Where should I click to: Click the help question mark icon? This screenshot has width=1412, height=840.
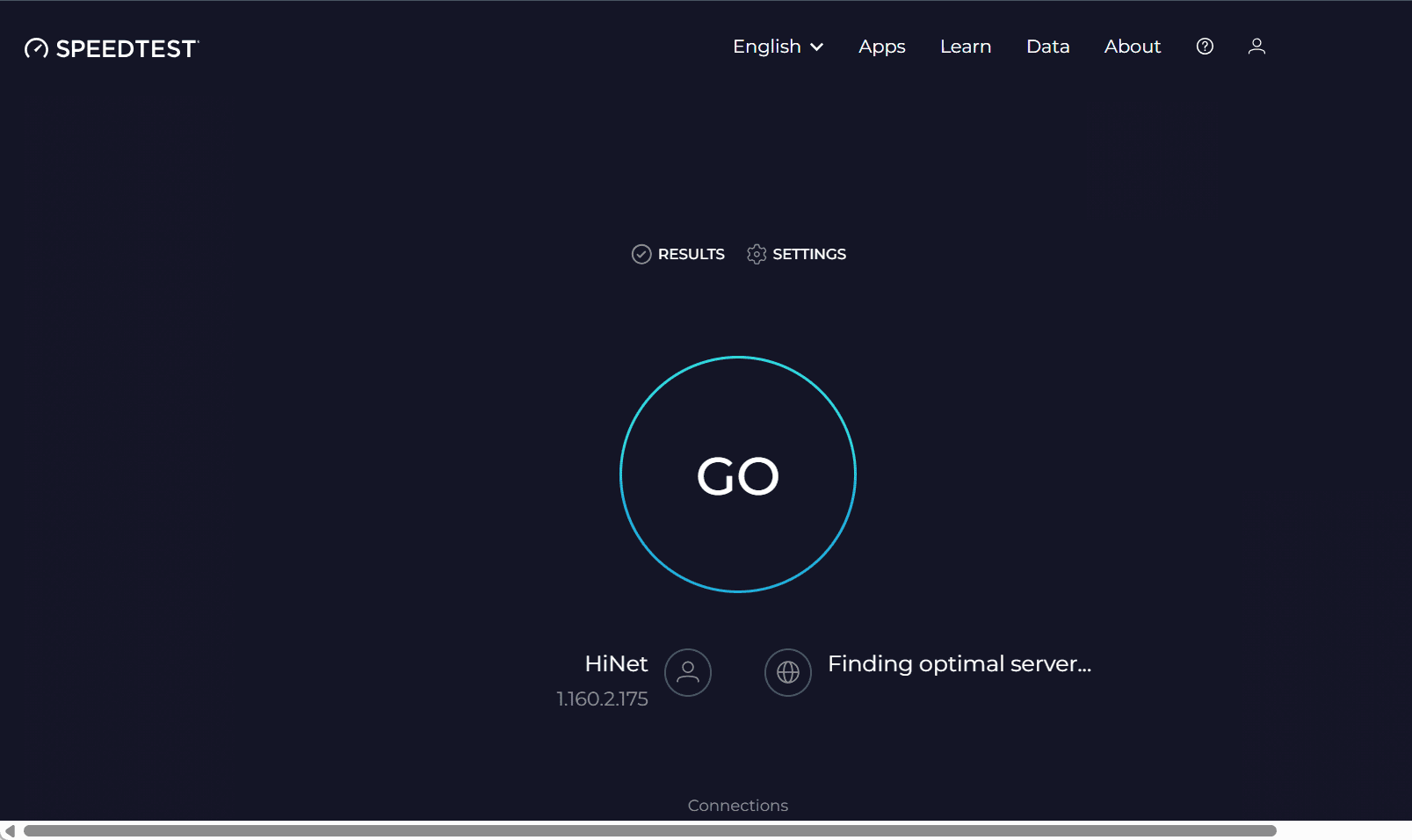coord(1204,47)
